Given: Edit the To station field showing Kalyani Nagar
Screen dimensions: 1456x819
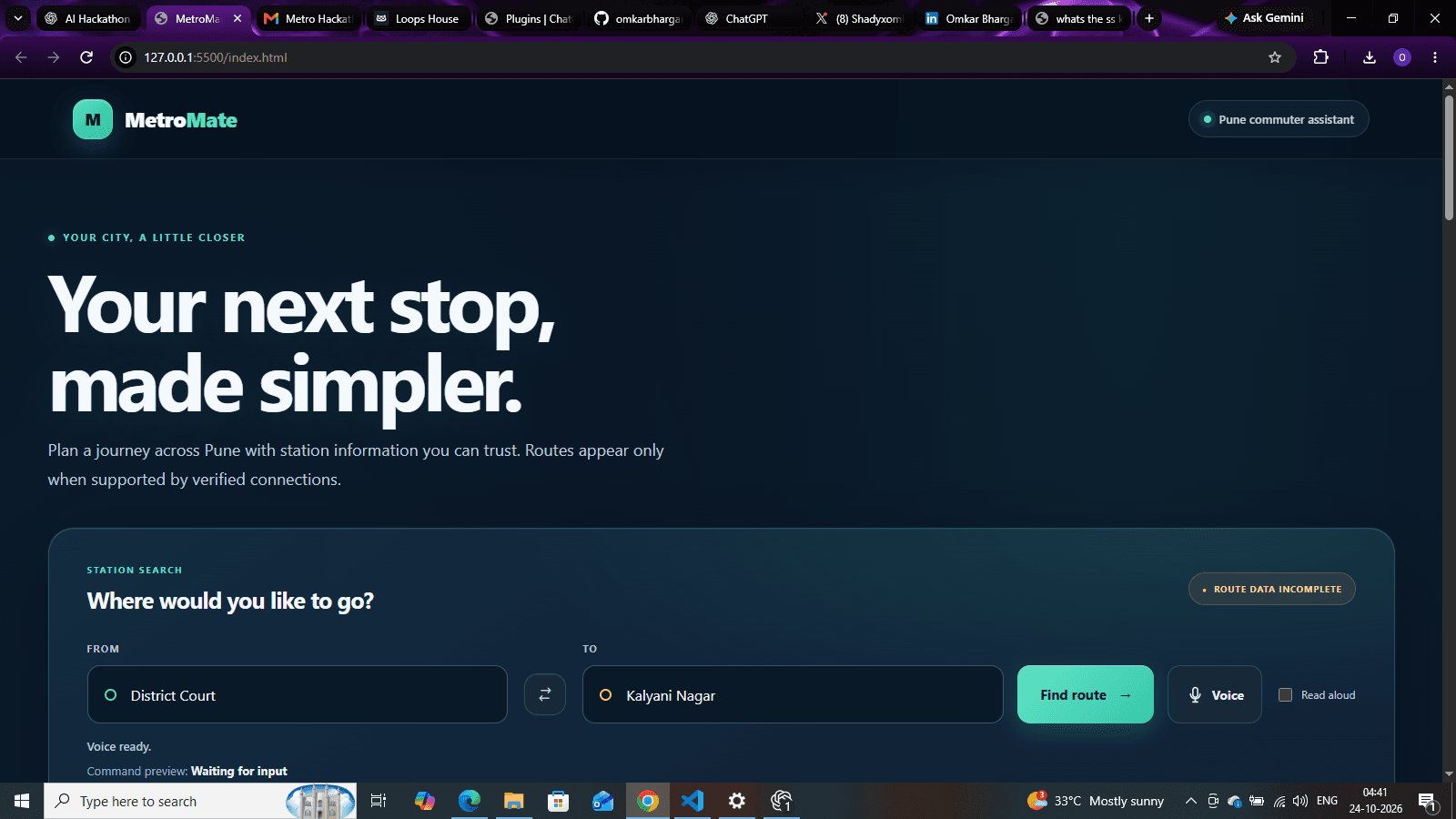Looking at the screenshot, I should tap(793, 694).
